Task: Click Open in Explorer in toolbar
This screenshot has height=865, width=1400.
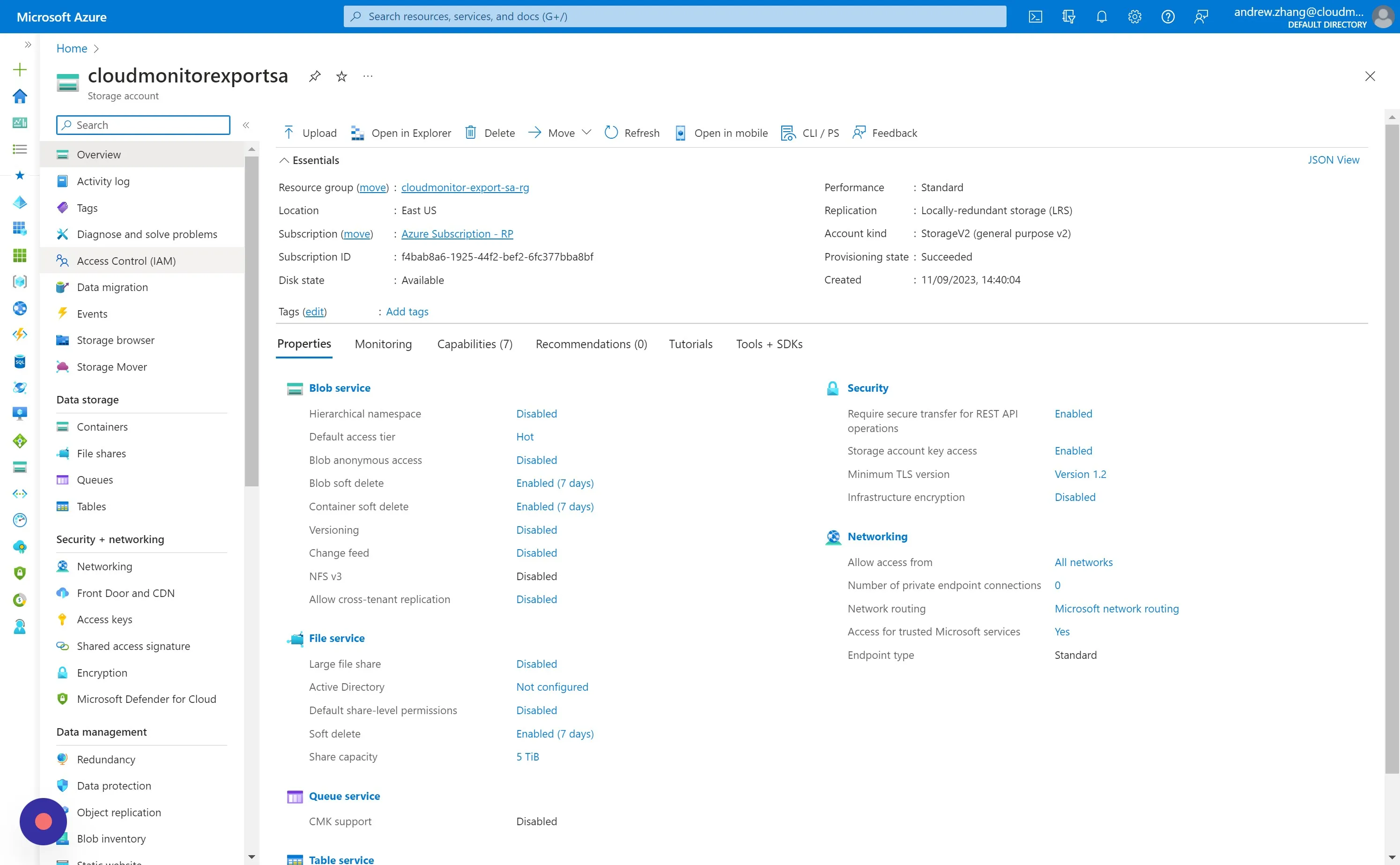Action: click(401, 133)
